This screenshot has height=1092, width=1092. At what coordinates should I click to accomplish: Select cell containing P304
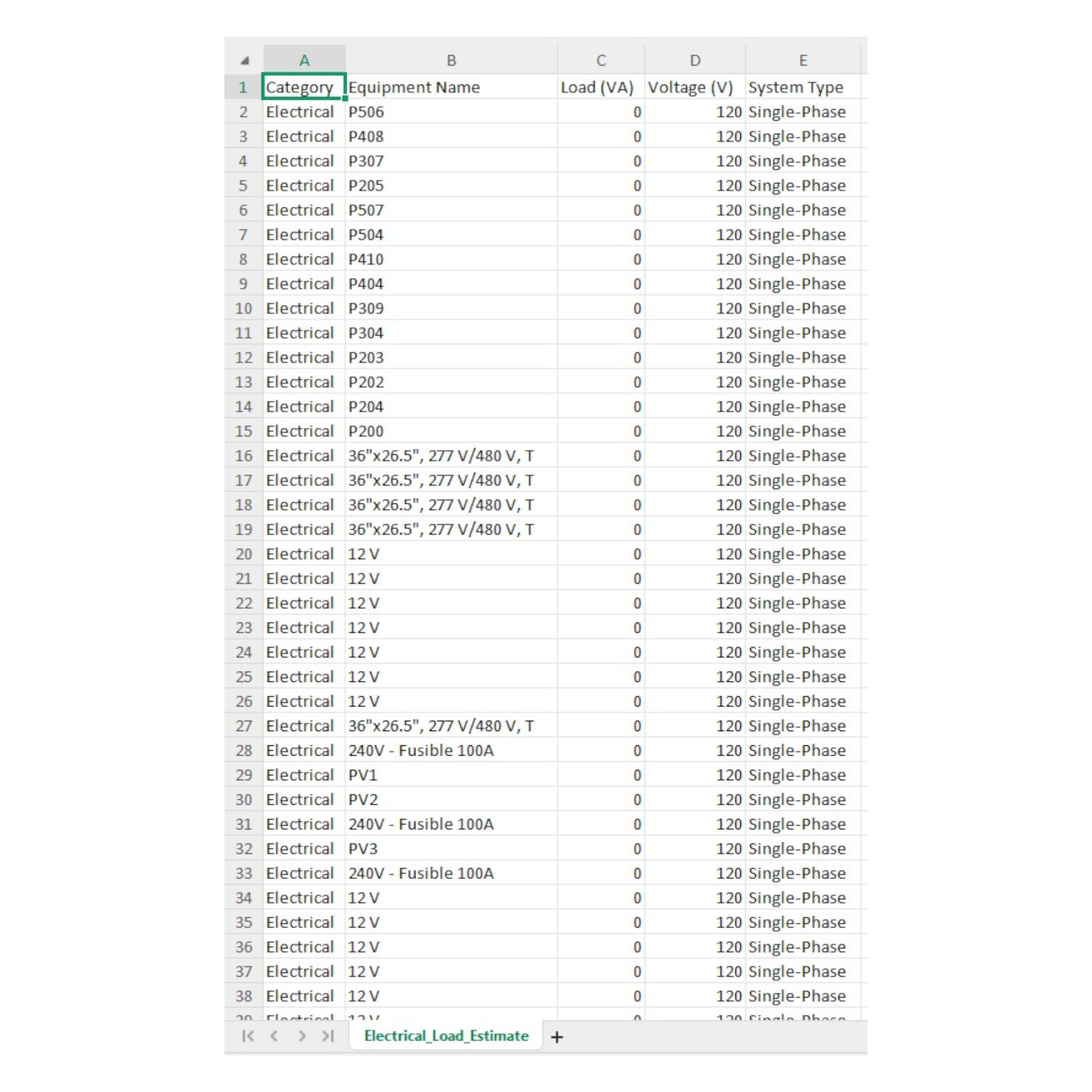coord(451,333)
